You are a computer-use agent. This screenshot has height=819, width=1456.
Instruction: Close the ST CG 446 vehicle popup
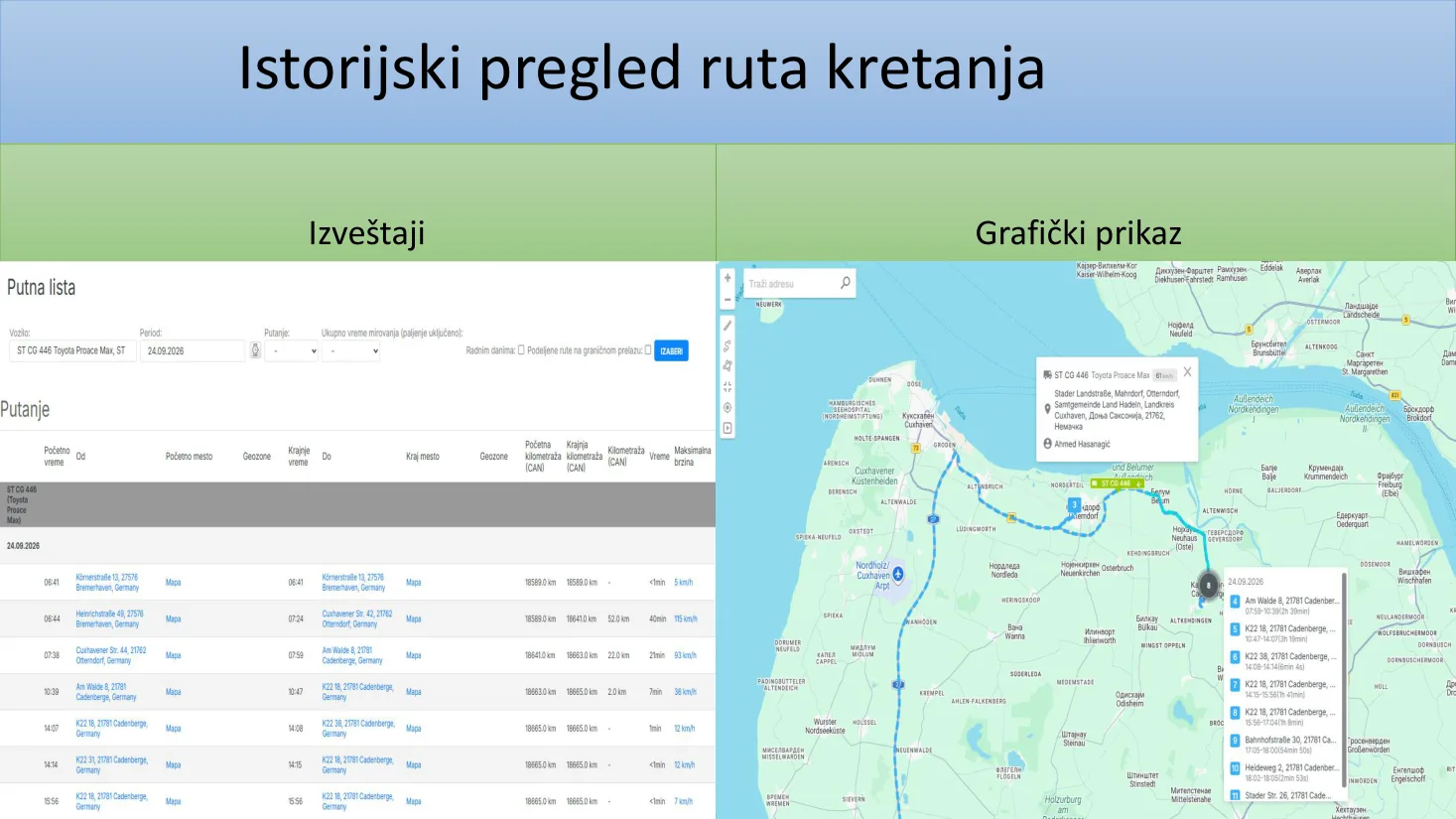[x=1187, y=372]
